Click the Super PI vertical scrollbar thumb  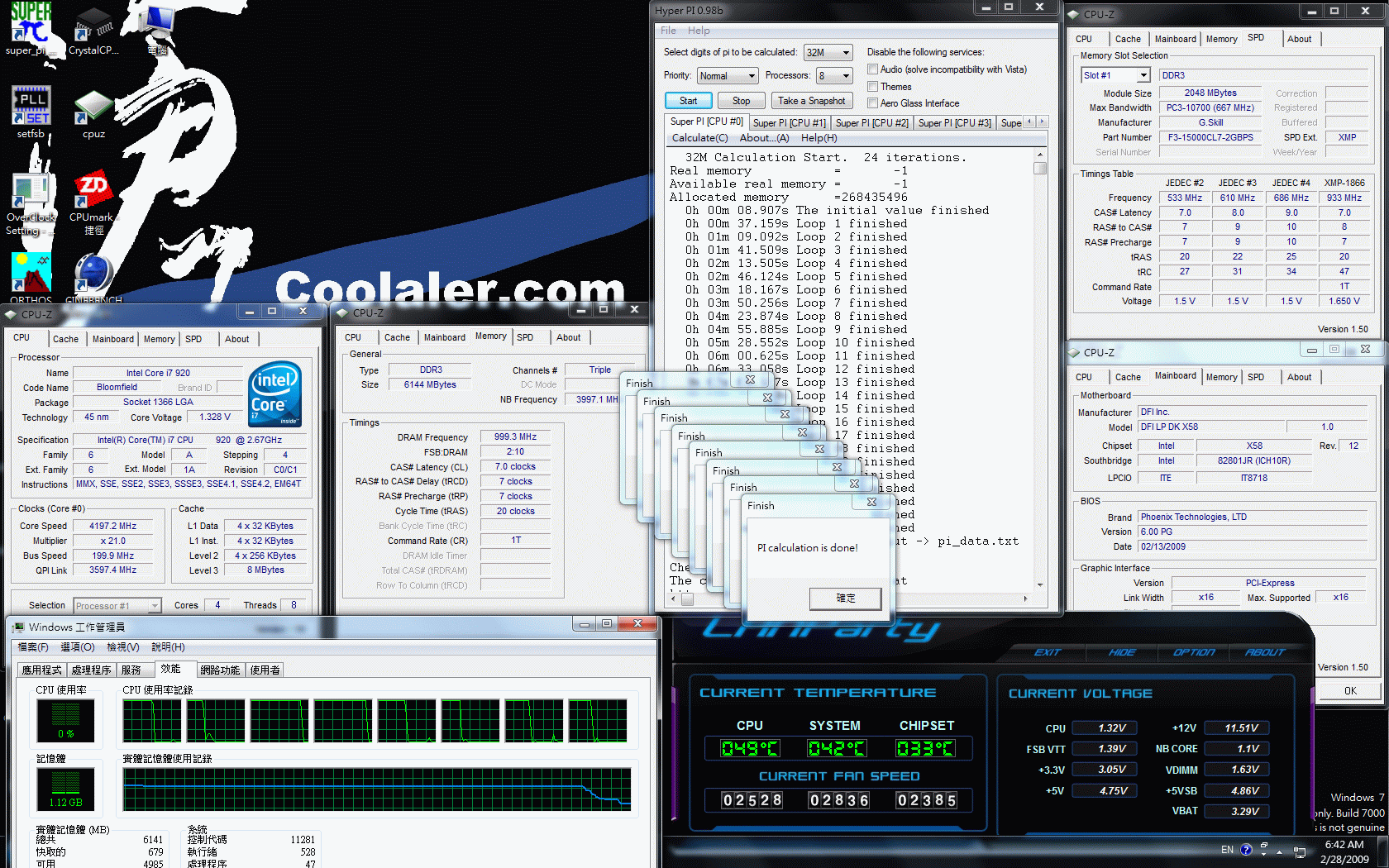point(1040,169)
